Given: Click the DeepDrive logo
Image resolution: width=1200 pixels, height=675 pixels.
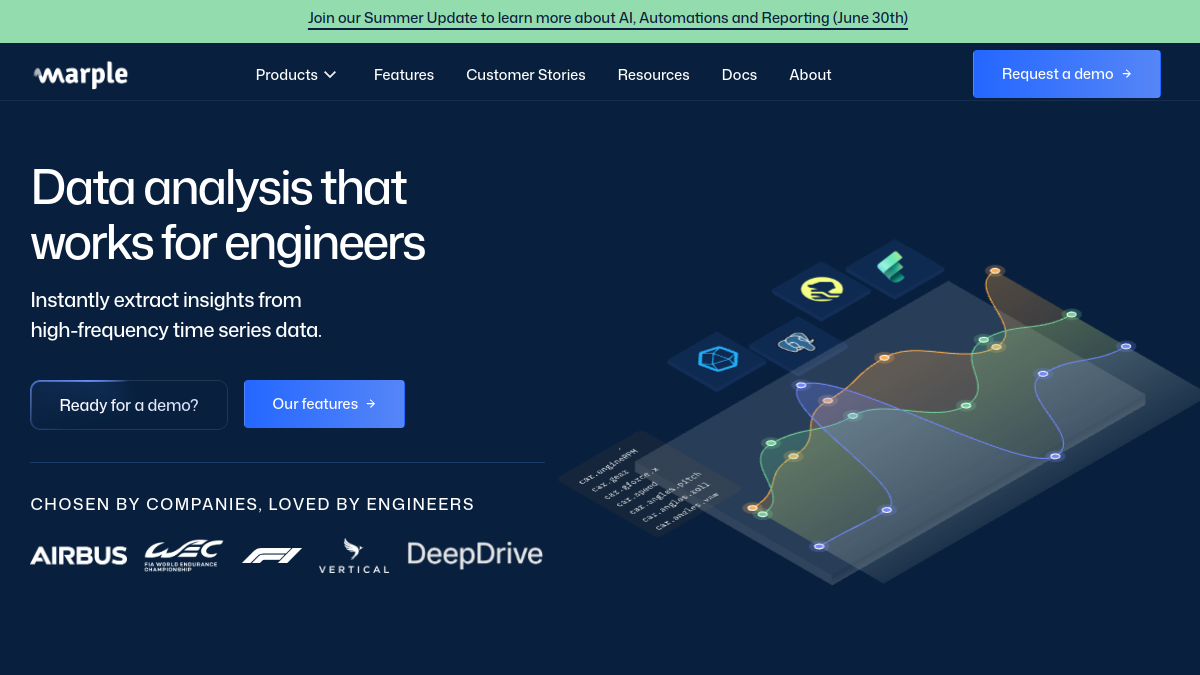Looking at the screenshot, I should [x=475, y=554].
